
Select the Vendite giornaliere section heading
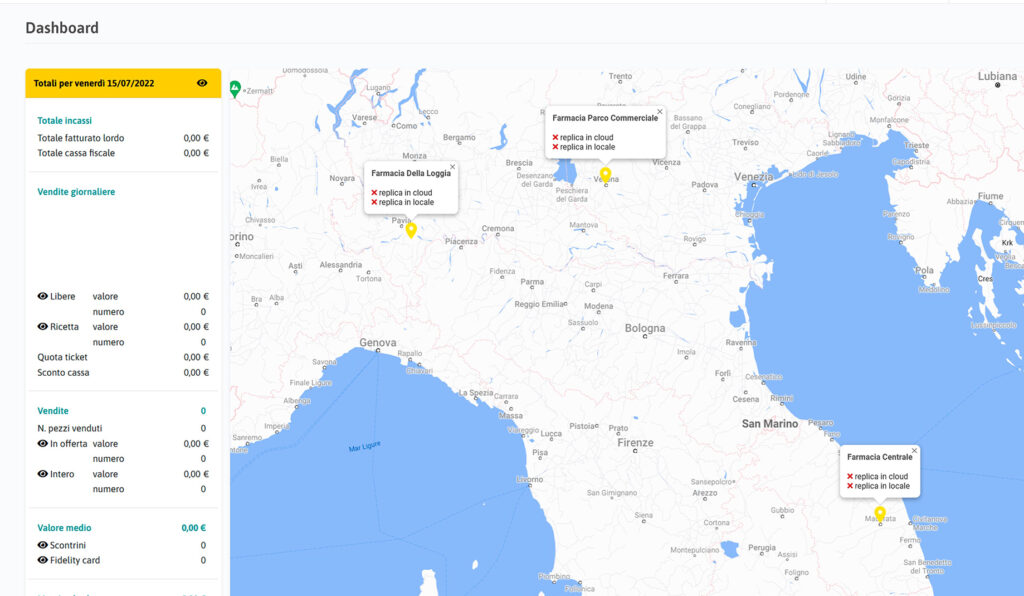pyautogui.click(x=76, y=191)
